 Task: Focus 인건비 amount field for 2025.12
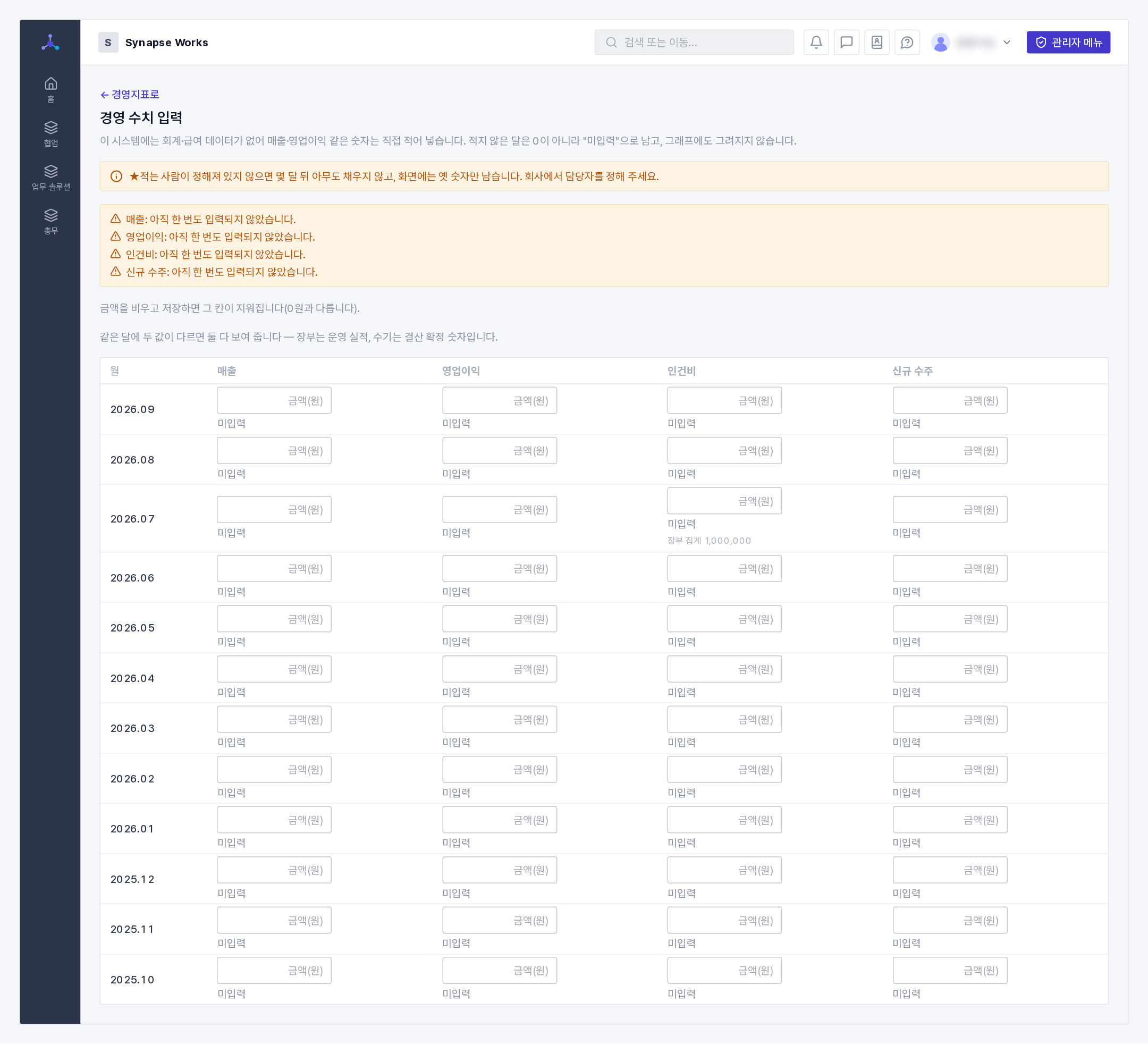coord(724,870)
